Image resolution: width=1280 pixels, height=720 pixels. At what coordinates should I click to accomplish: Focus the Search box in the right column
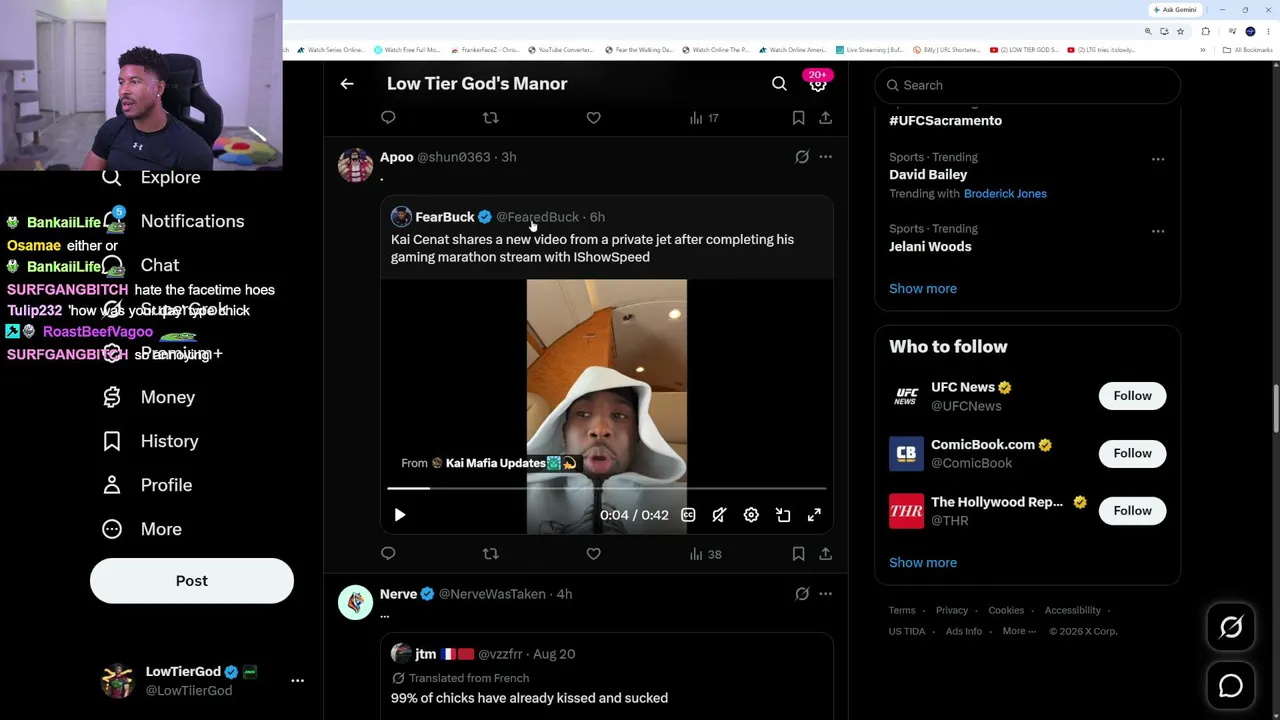[x=1028, y=85]
